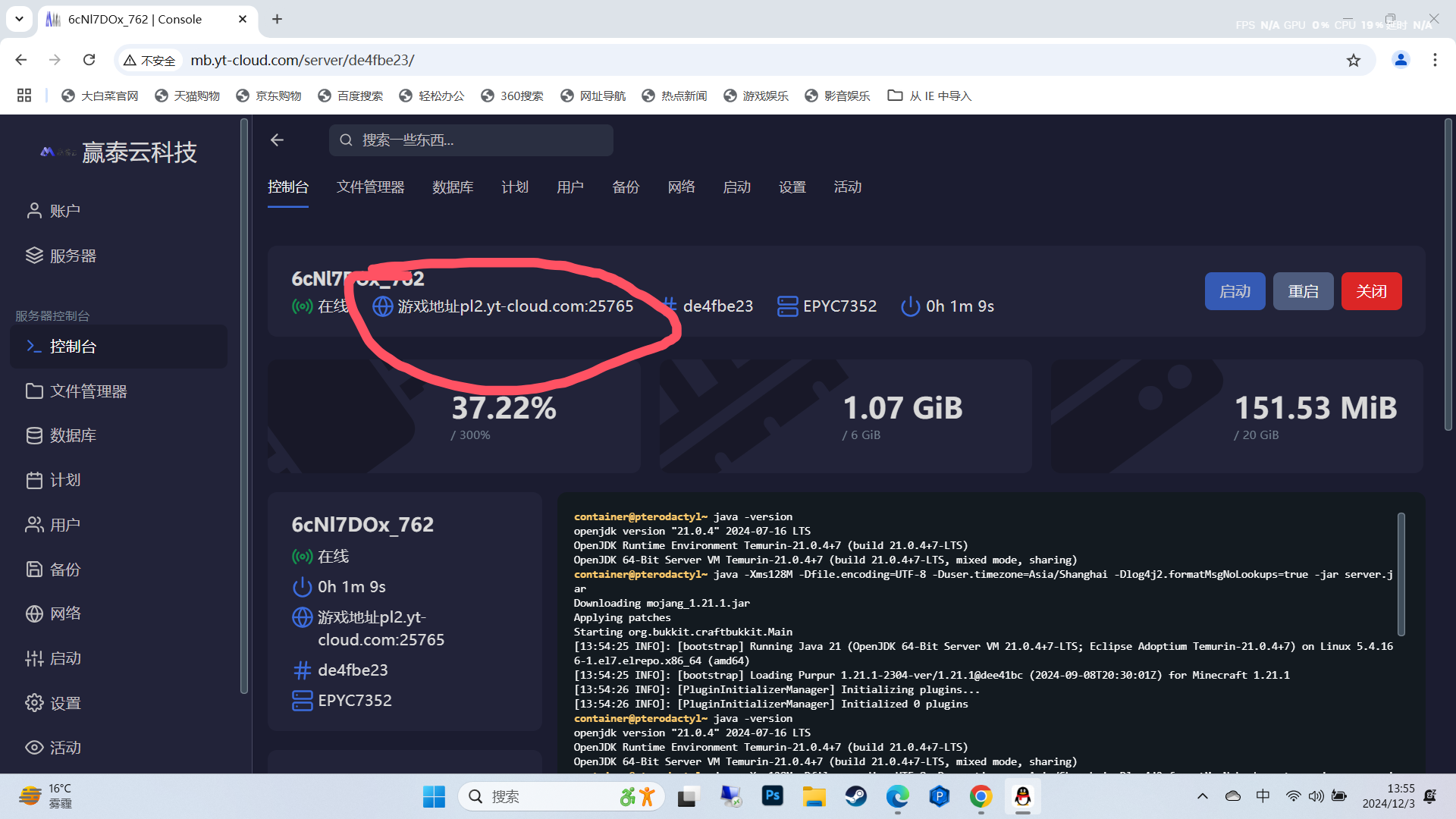Click the EPYC7352 node icon in header

[x=787, y=306]
